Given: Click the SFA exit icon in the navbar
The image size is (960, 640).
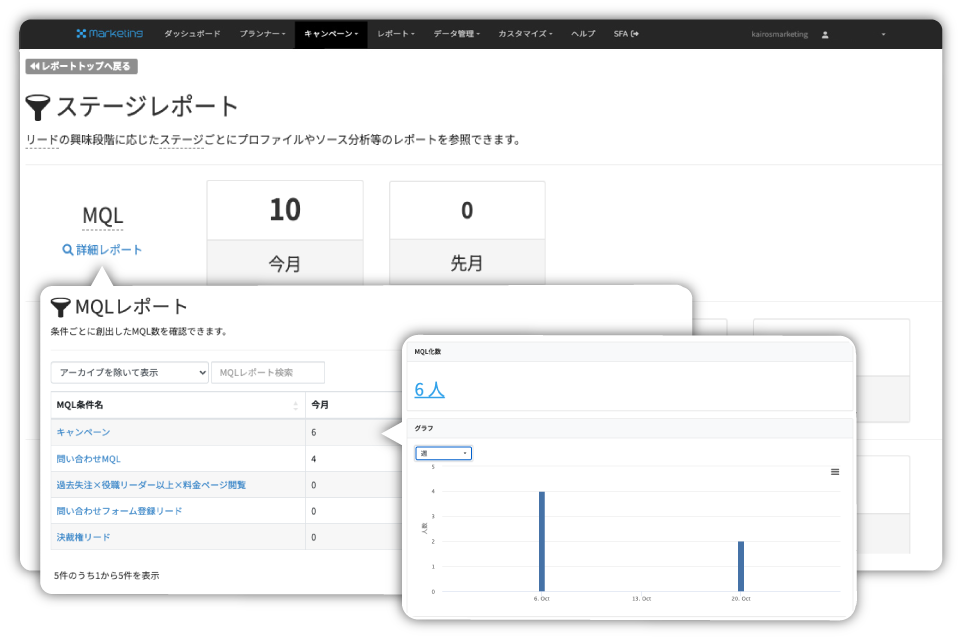Looking at the screenshot, I should click(633, 32).
